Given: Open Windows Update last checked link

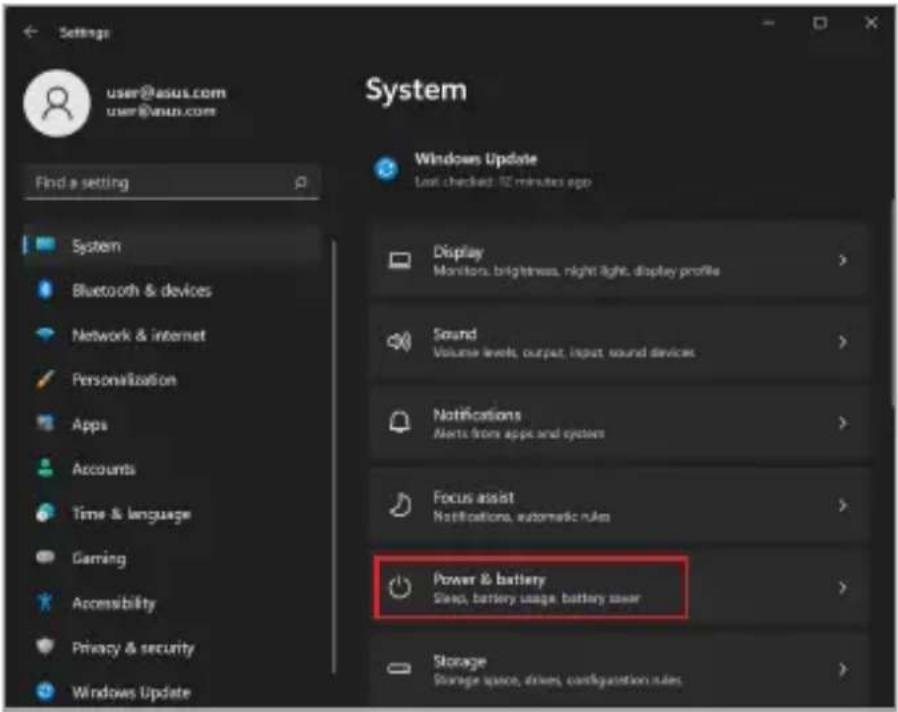Looking at the screenshot, I should pyautogui.click(x=502, y=182).
